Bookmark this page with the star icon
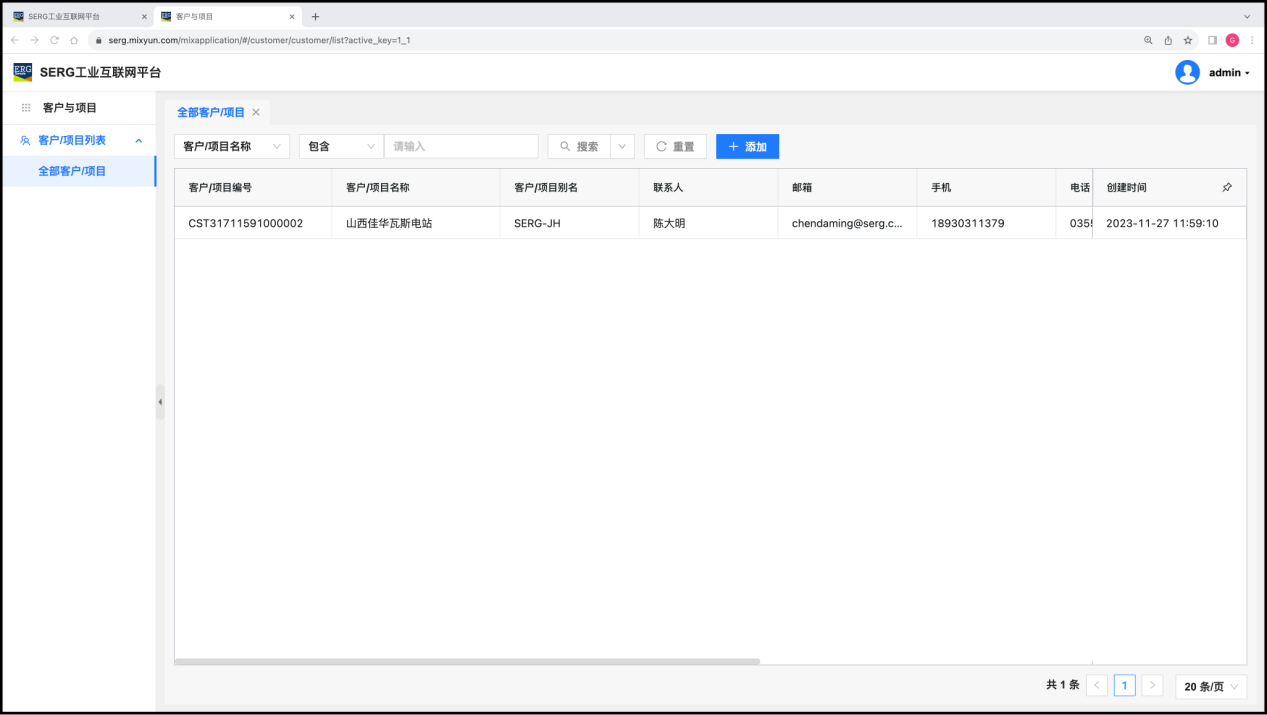 tap(1188, 40)
